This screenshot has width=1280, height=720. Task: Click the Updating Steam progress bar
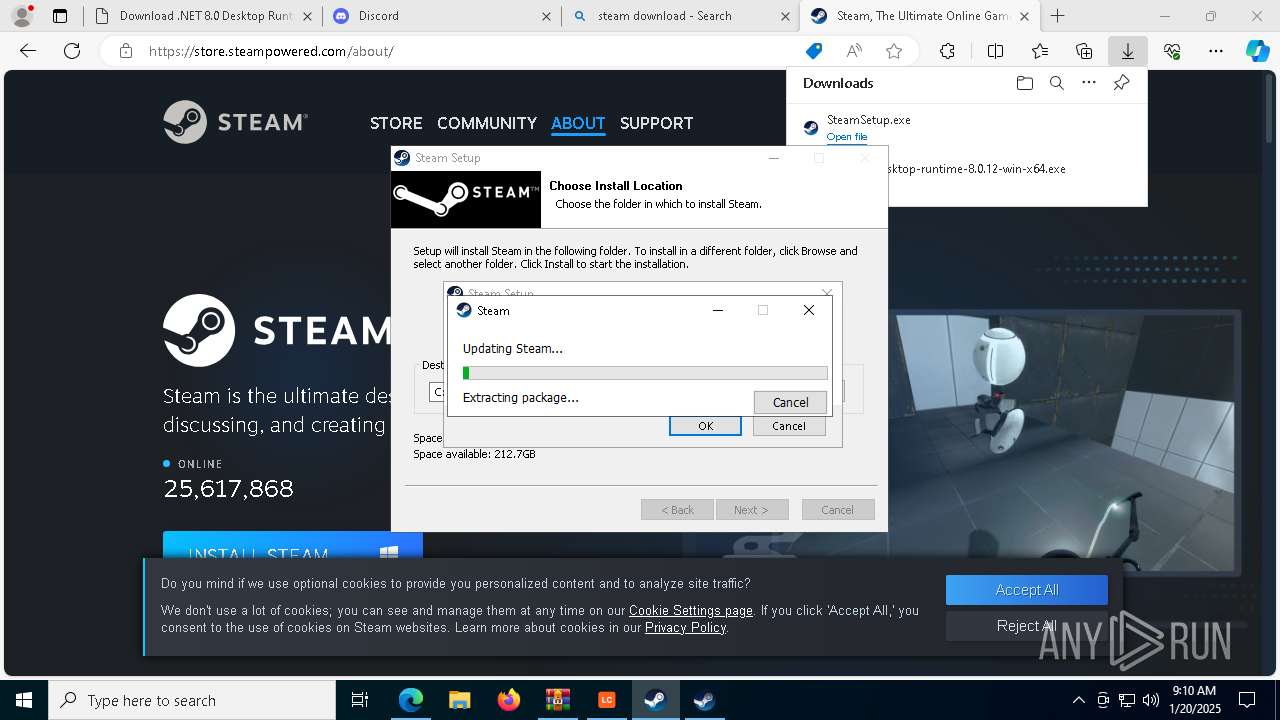(645, 373)
